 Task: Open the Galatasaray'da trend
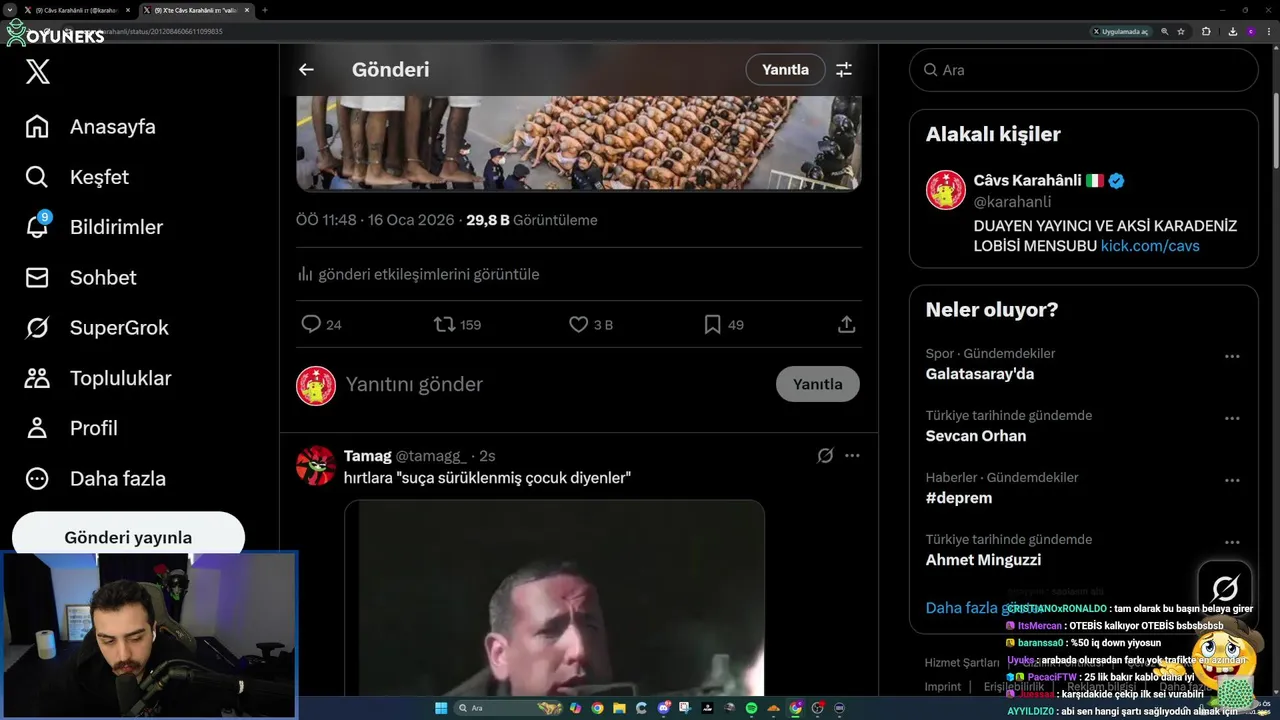980,374
